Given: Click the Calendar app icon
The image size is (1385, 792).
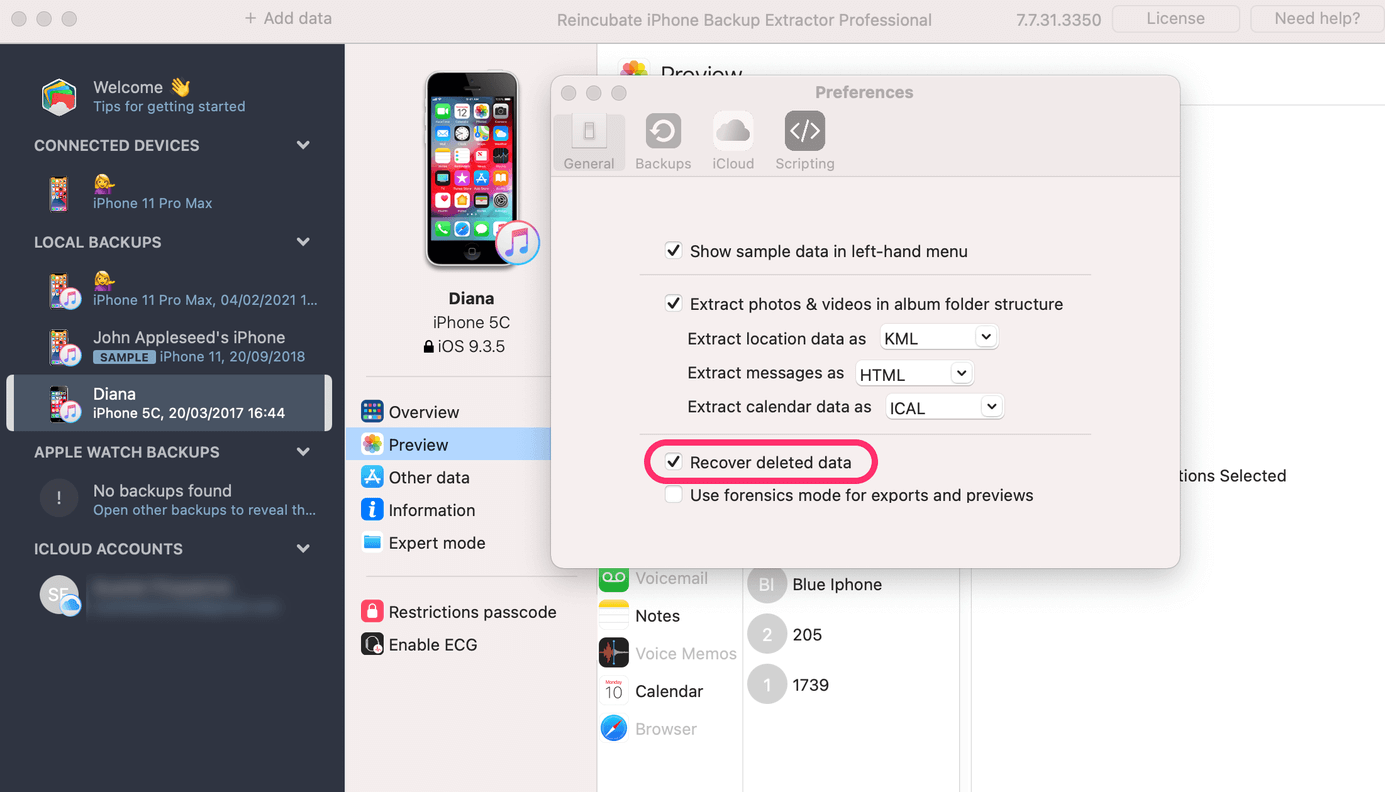Looking at the screenshot, I should (614, 690).
